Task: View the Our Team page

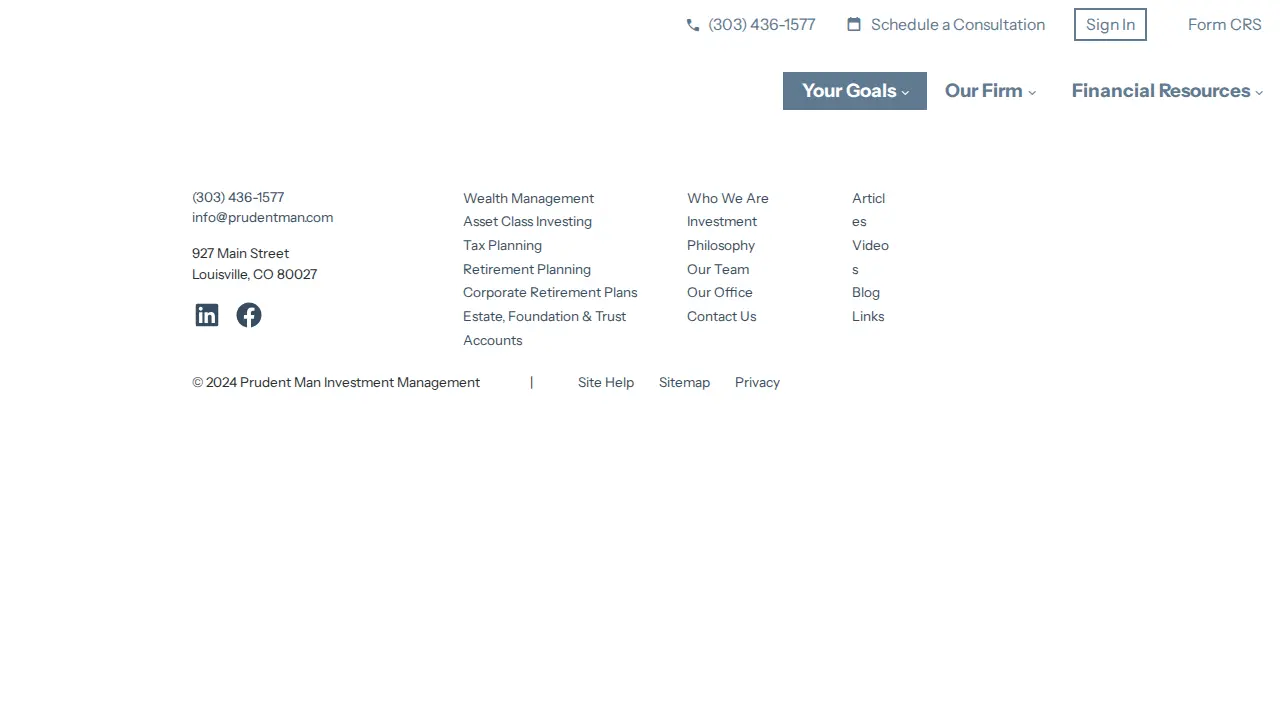Action: (x=718, y=269)
